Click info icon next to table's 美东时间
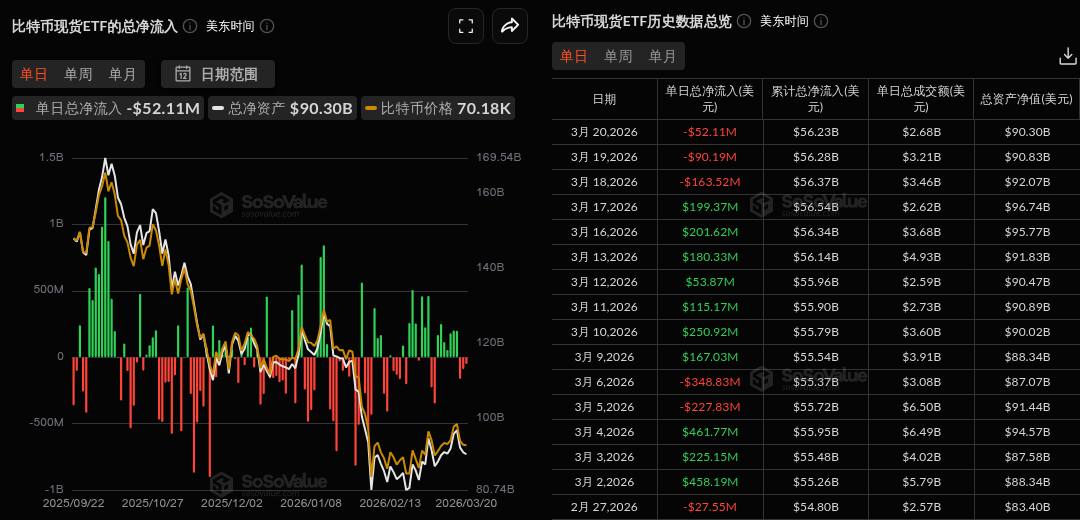 coord(822,21)
